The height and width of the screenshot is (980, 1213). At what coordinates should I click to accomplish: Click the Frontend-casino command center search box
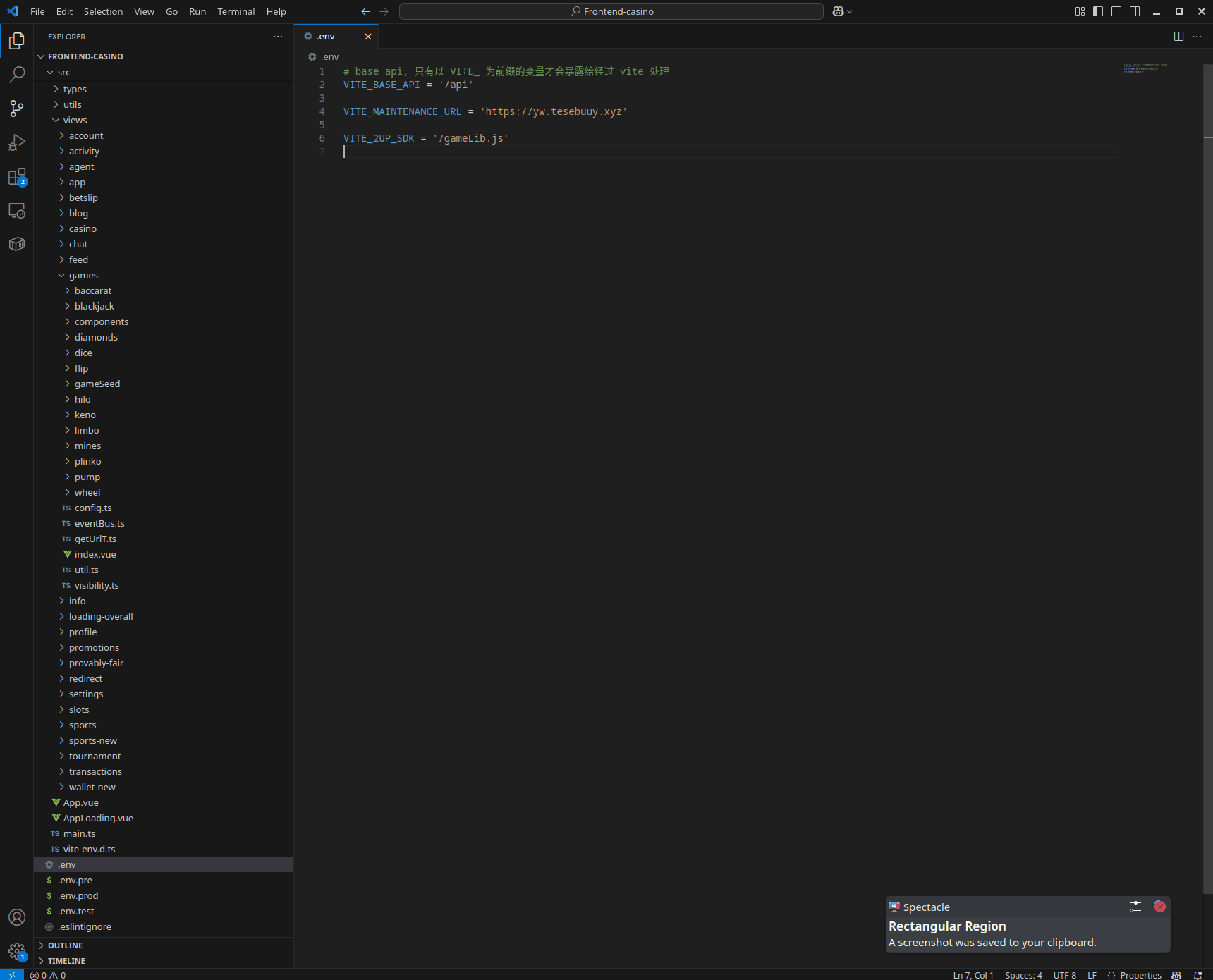(611, 11)
